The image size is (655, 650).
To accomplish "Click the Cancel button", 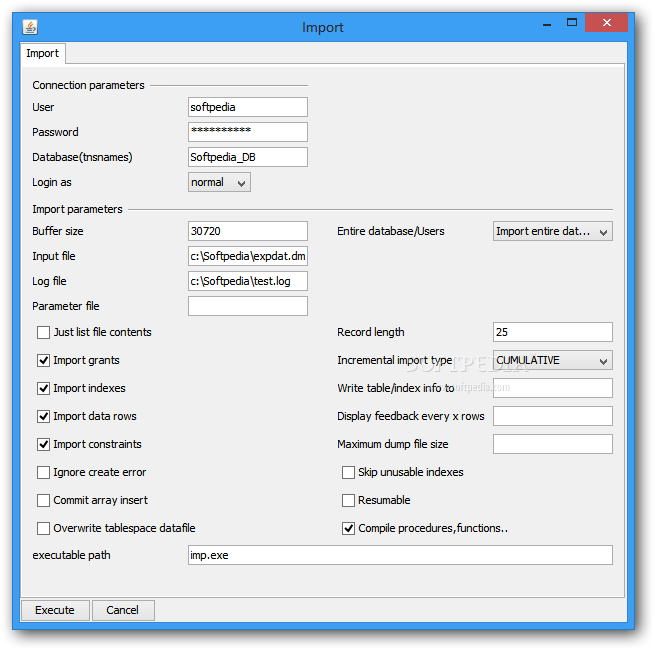I will point(123,610).
